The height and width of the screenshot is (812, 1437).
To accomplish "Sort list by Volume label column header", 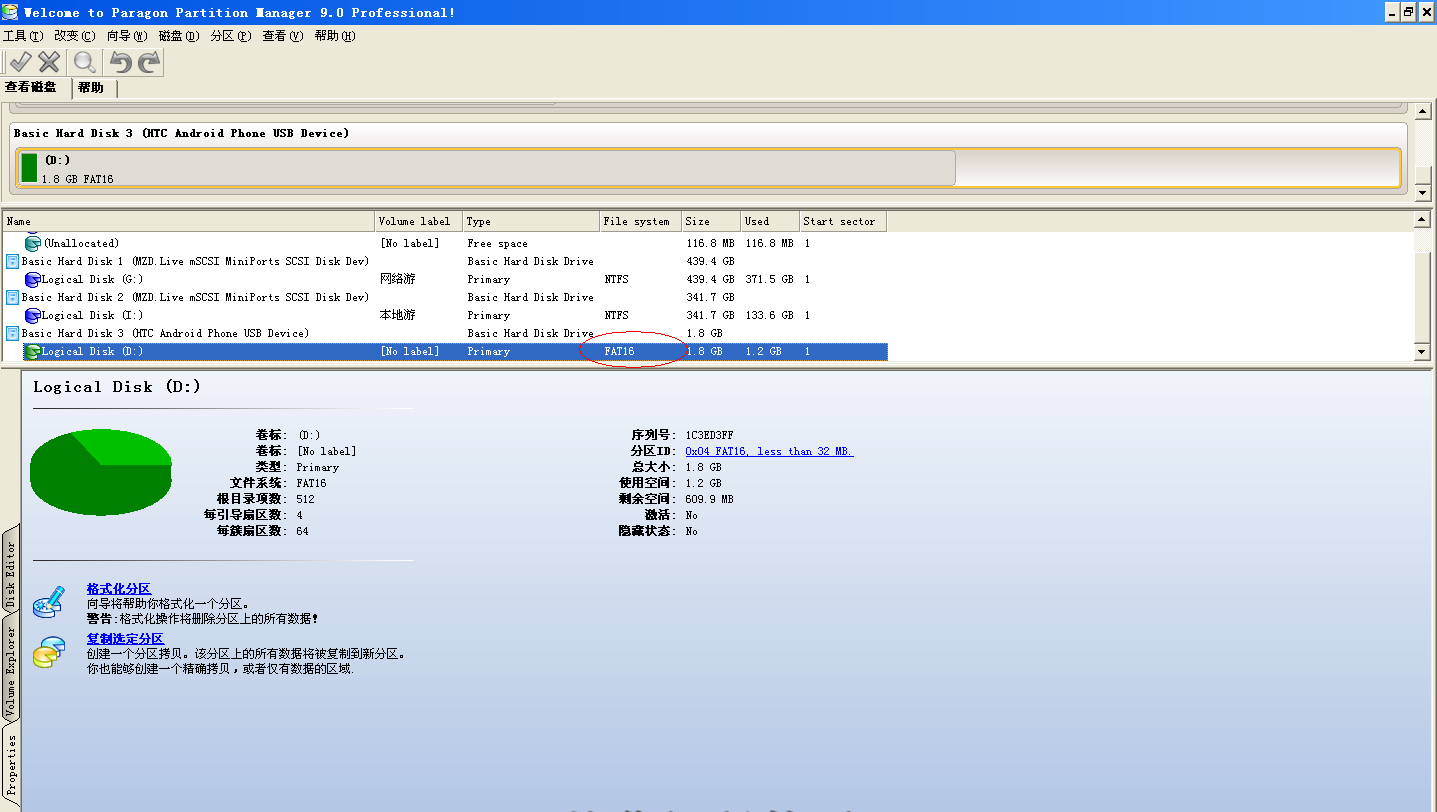I will (419, 221).
